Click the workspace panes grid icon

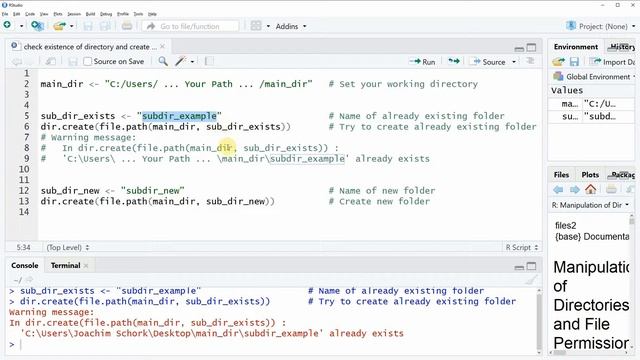pos(256,26)
